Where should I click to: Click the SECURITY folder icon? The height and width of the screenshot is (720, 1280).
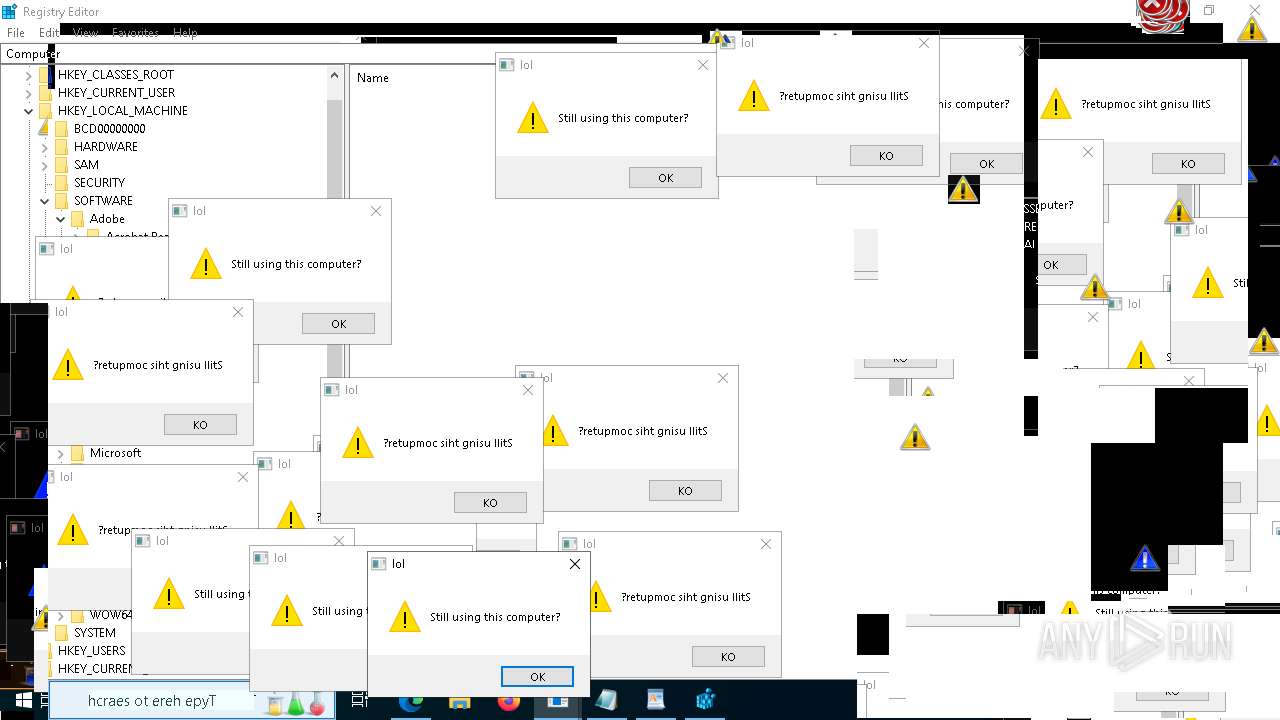click(x=62, y=183)
